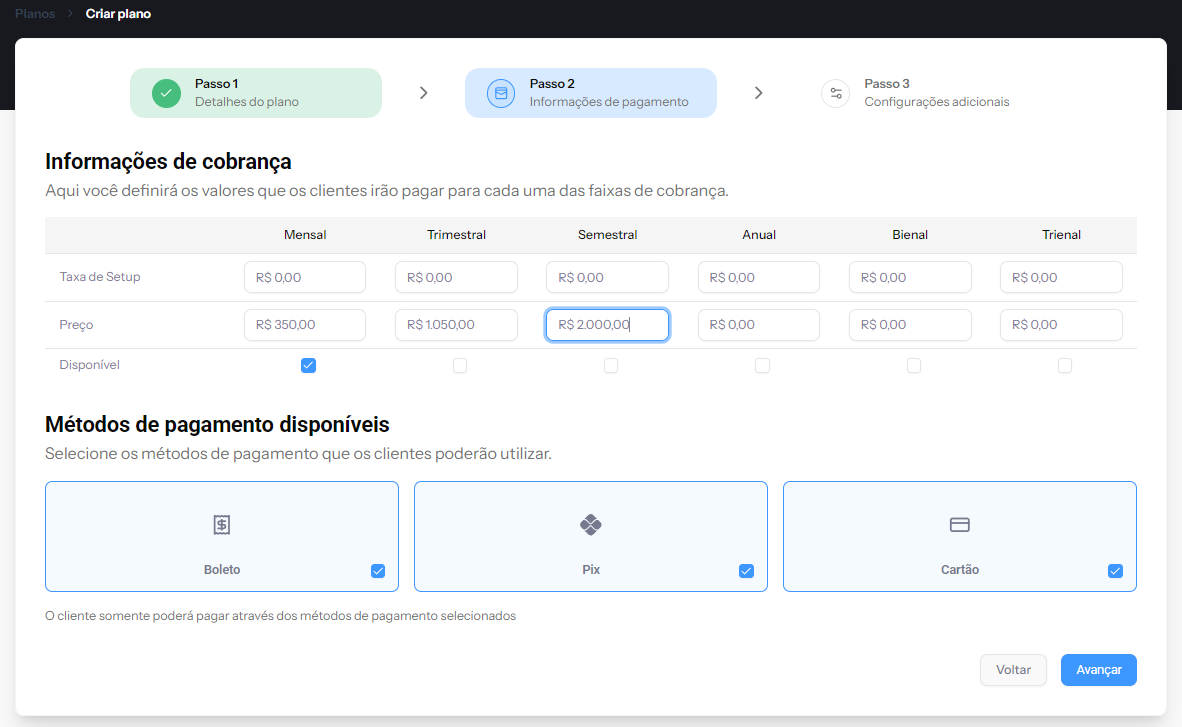
Task: Click the Passo 2 payment information icon
Action: tap(501, 93)
